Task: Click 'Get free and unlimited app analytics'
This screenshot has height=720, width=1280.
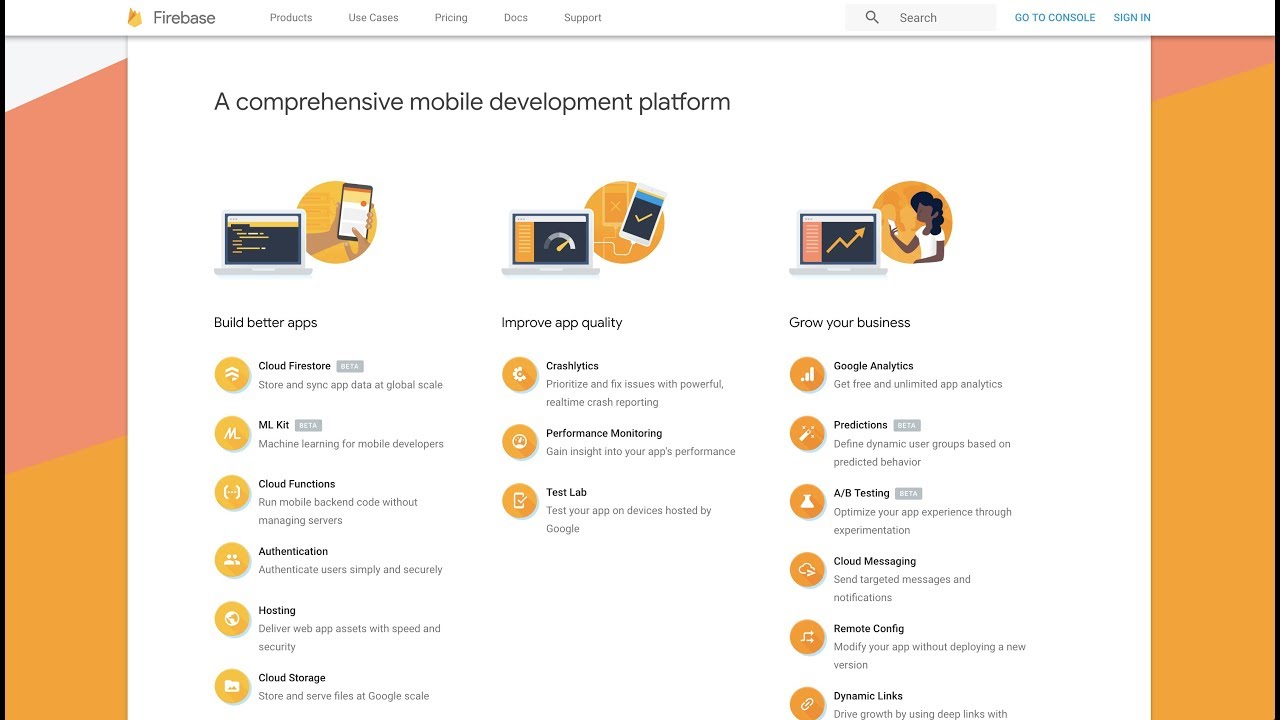Action: 918,384
